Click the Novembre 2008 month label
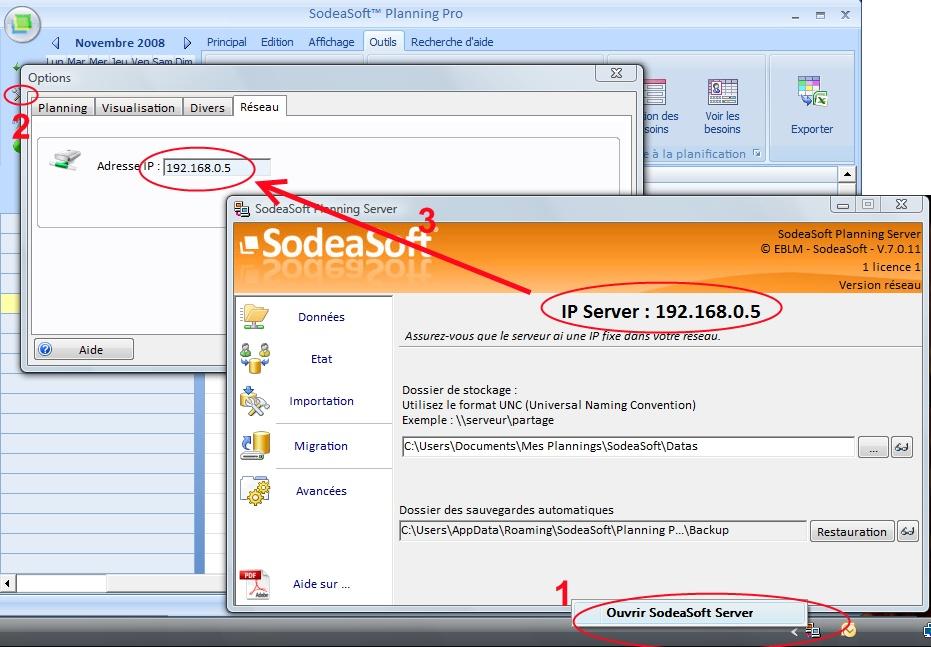 (x=120, y=43)
